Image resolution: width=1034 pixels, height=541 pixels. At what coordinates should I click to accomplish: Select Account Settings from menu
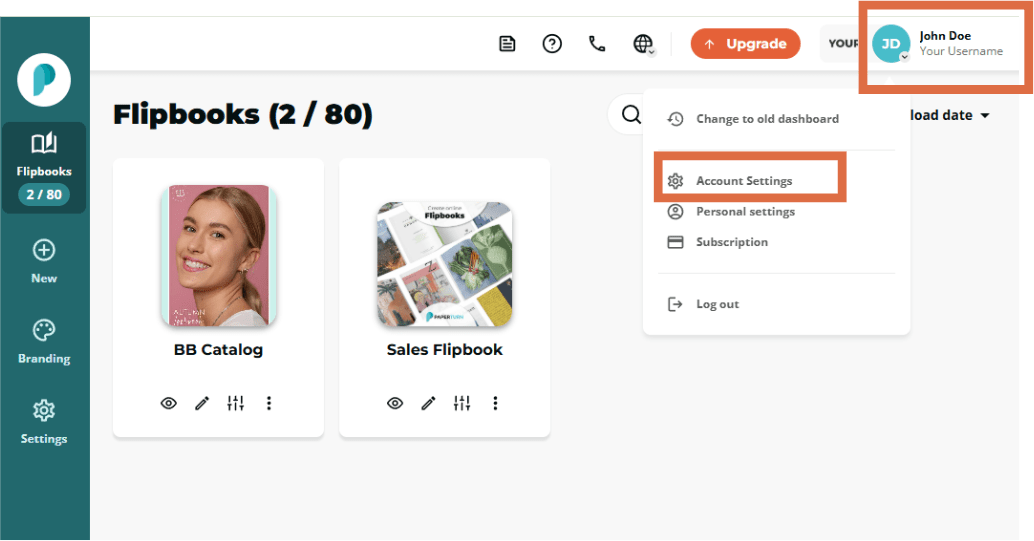pos(744,181)
